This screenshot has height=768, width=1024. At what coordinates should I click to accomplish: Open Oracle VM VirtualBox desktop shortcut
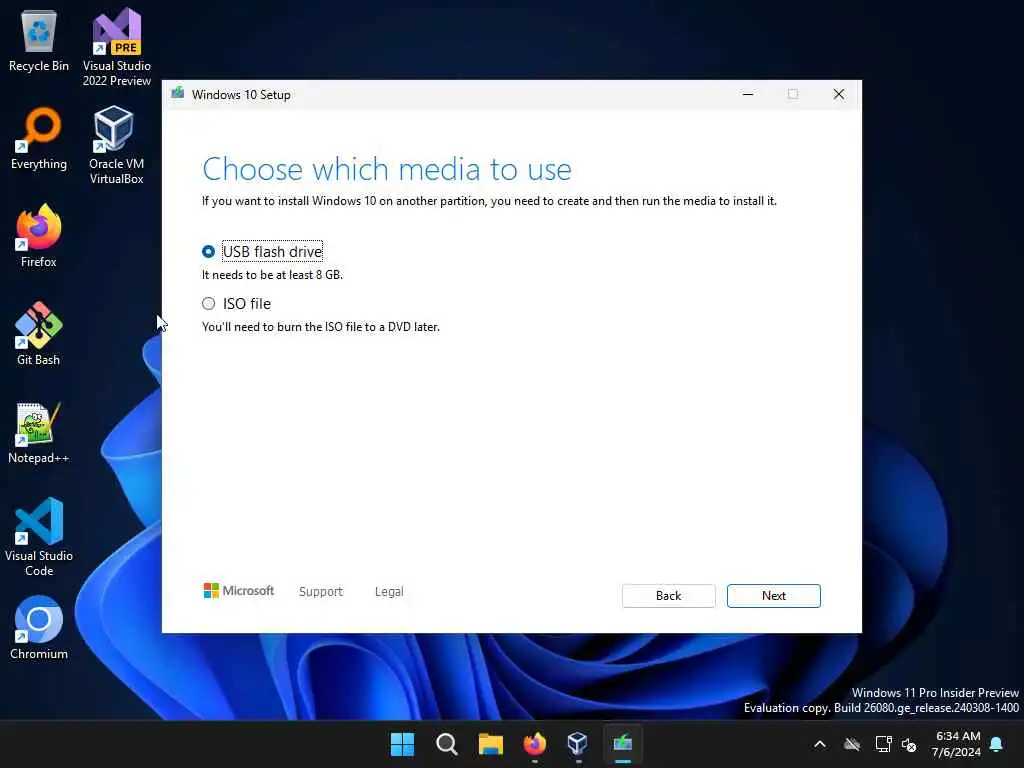pos(116,145)
